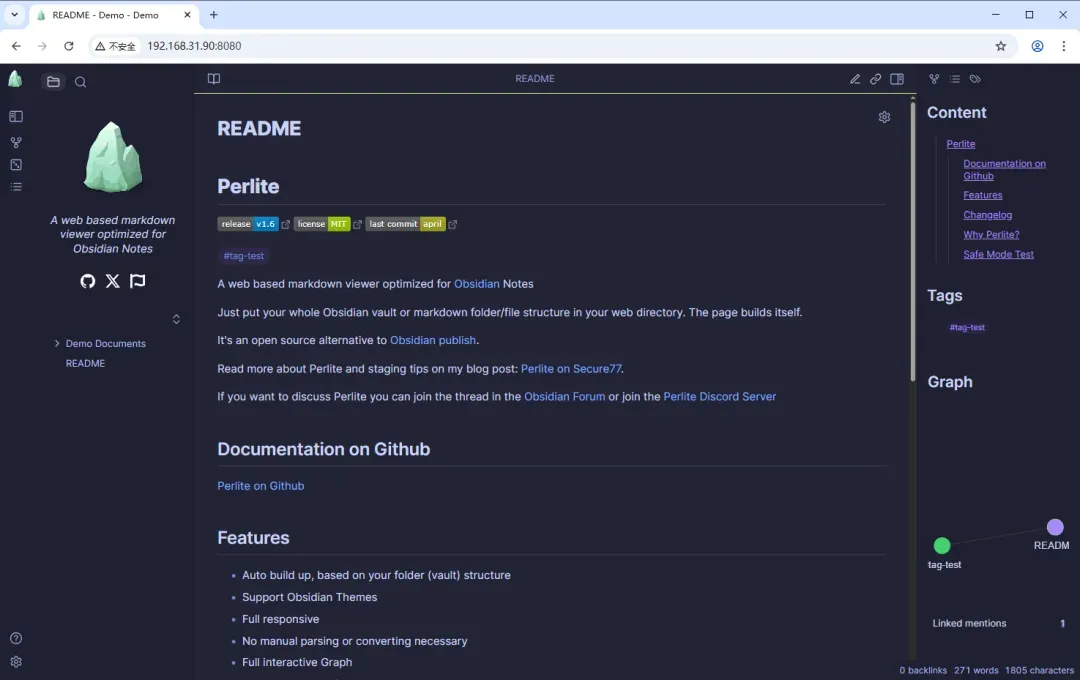Open the file explorer folder icon

(53, 82)
